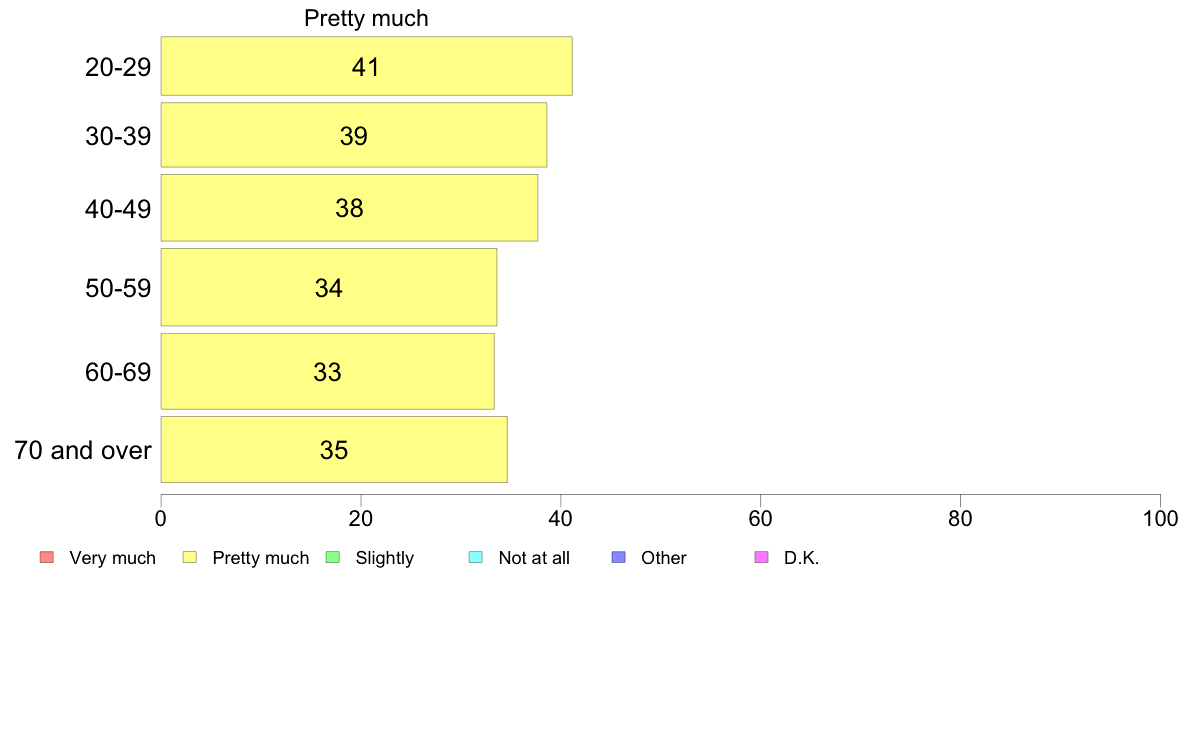Click the blue Other legend swatch
The height and width of the screenshot is (736, 1188).
coord(619,557)
